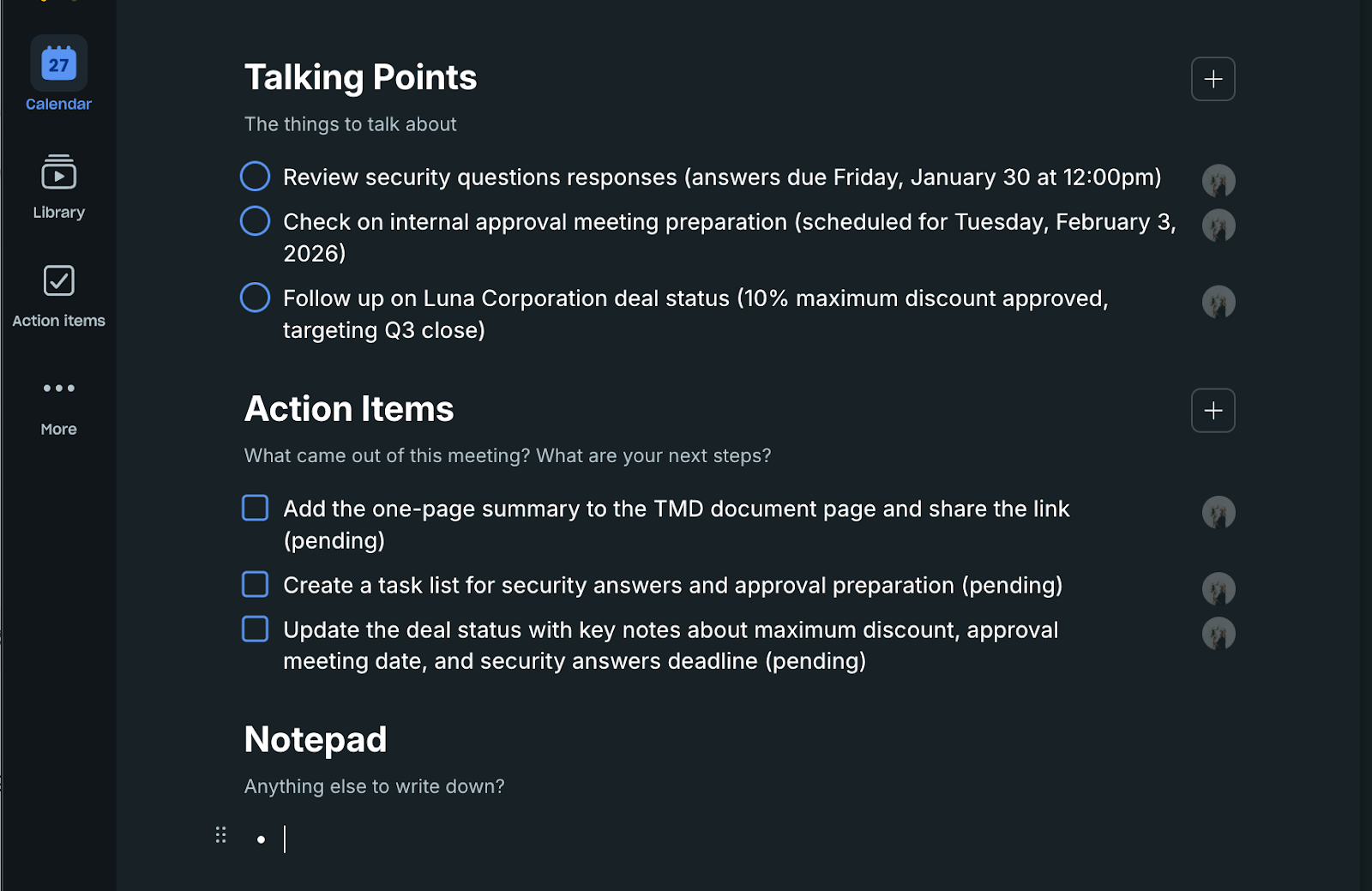Check the create task list action item
The height and width of the screenshot is (891, 1372).
[x=255, y=585]
